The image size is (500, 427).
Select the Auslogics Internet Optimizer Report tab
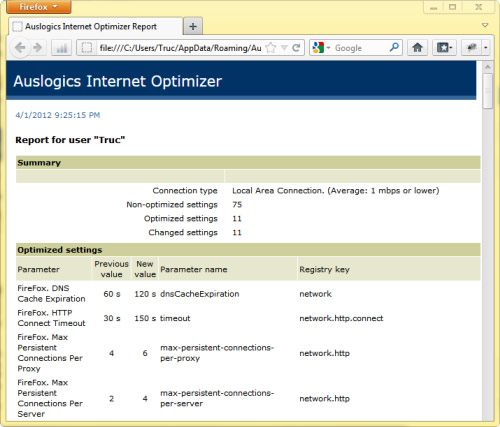pos(96,26)
